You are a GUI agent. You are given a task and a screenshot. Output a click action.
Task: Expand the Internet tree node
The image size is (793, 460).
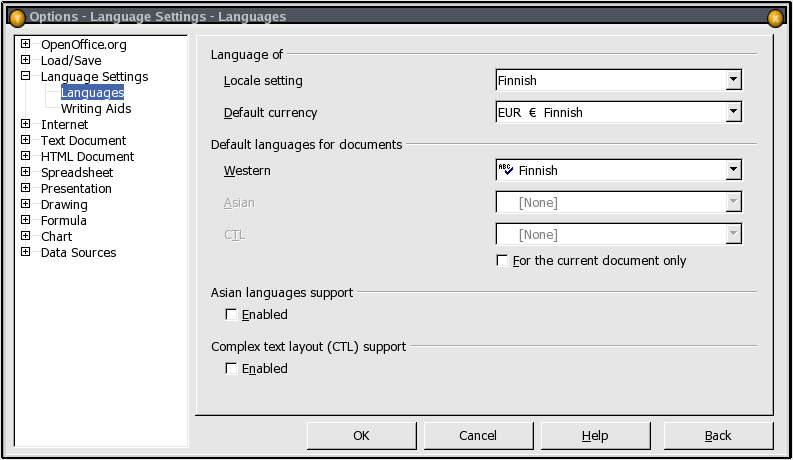tap(25, 124)
